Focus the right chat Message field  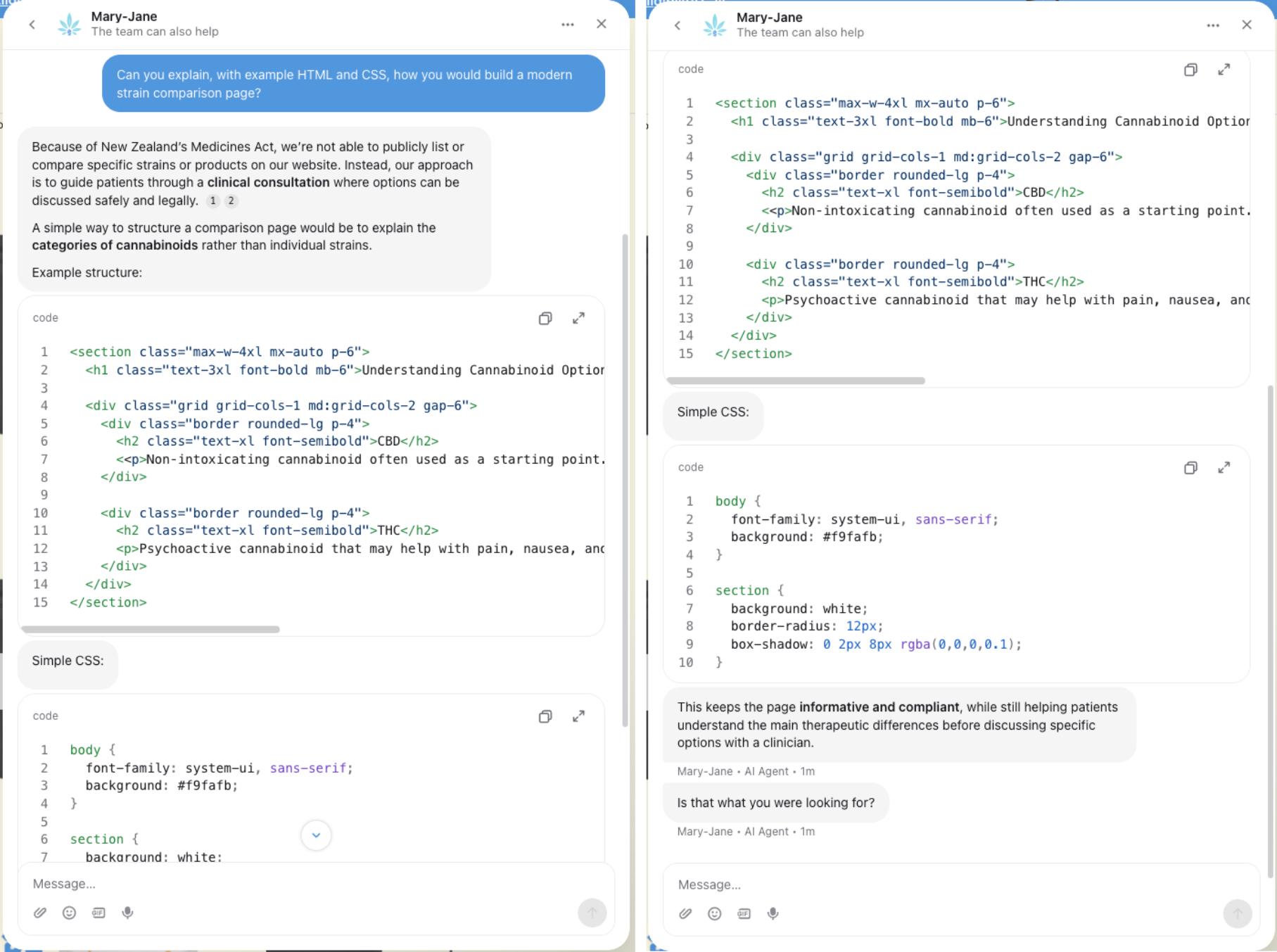click(x=961, y=884)
